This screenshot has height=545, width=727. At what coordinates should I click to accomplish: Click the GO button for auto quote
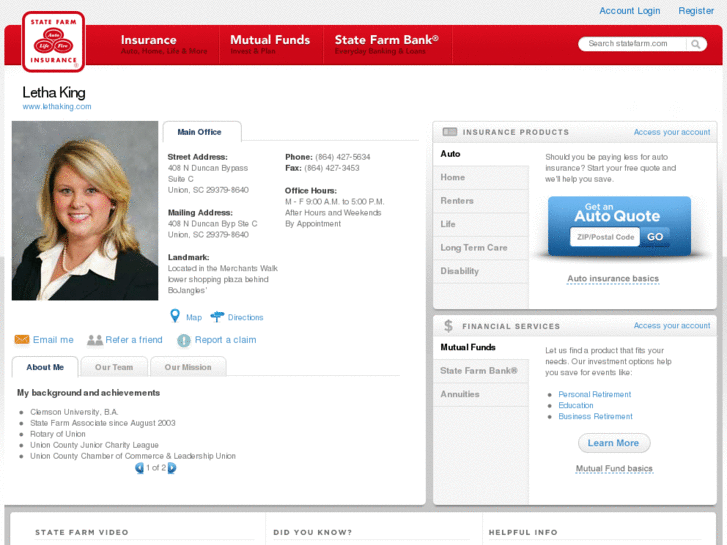[655, 237]
